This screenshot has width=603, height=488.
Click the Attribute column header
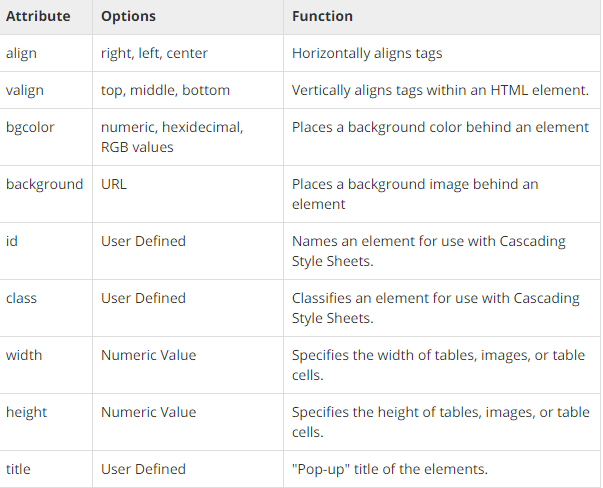(x=38, y=16)
